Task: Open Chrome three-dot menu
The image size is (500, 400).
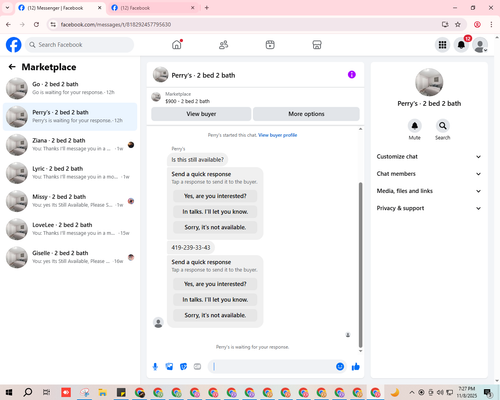Action: coord(491,24)
